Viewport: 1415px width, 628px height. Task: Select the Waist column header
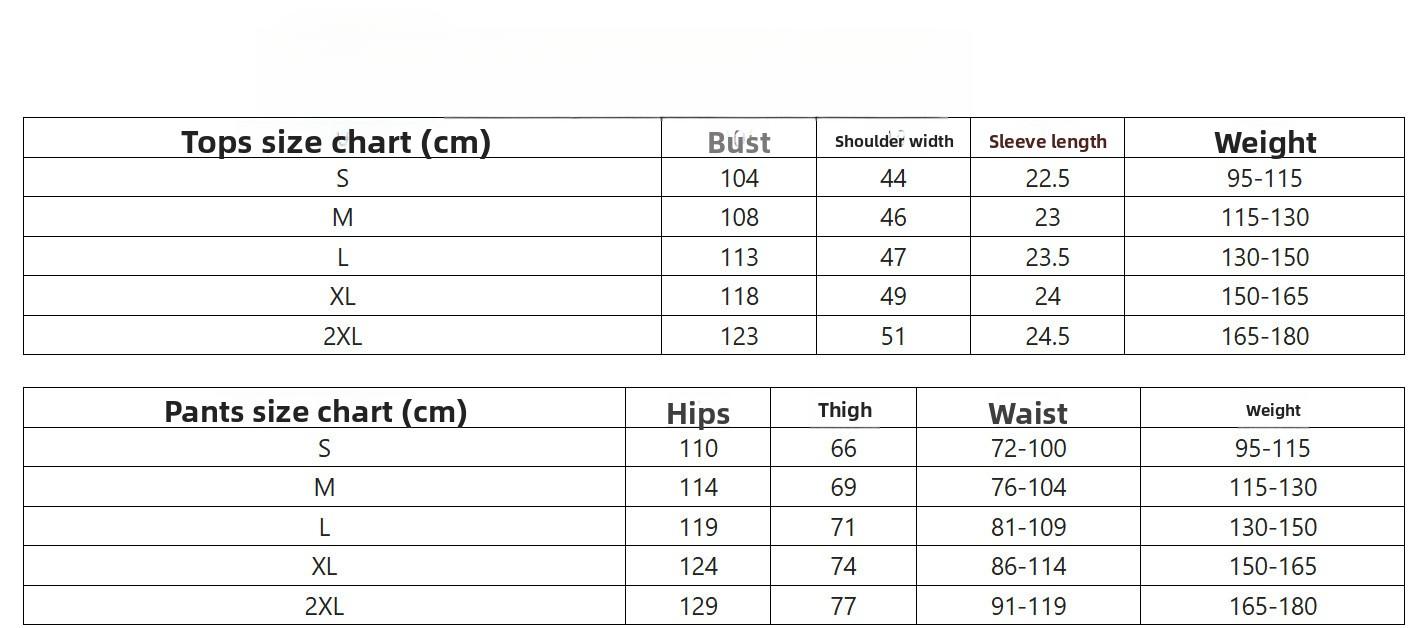pyautogui.click(x=1028, y=412)
